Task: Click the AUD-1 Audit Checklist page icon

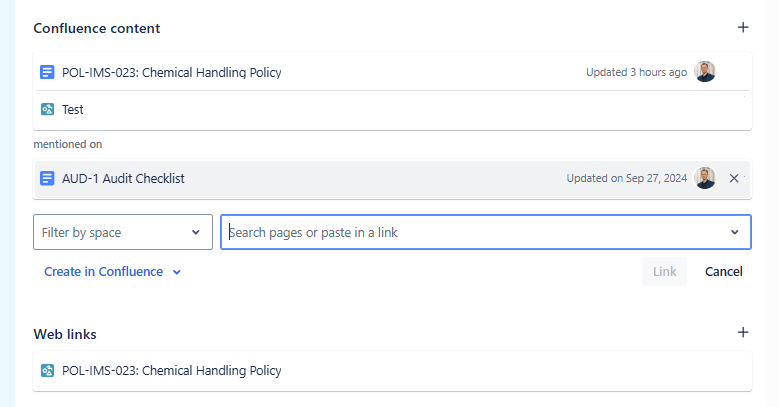Action: pyautogui.click(x=47, y=178)
